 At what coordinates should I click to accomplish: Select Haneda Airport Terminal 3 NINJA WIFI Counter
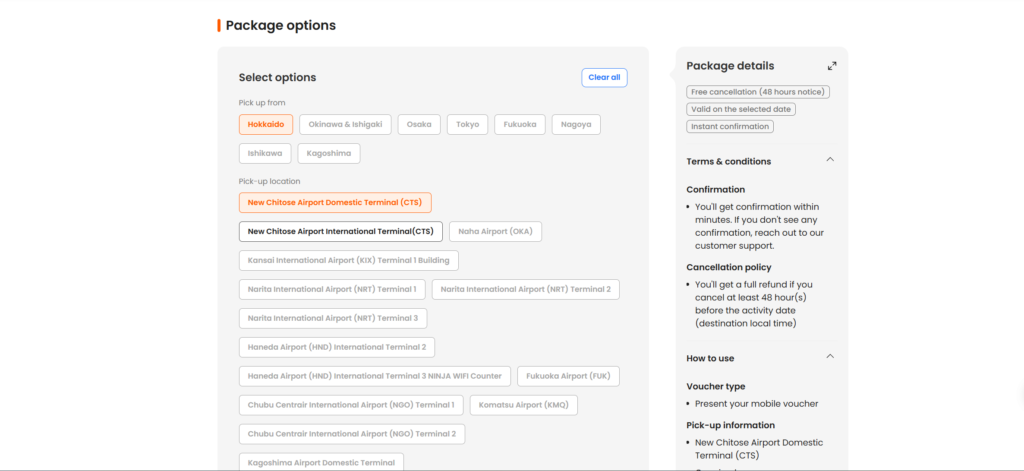coord(375,377)
